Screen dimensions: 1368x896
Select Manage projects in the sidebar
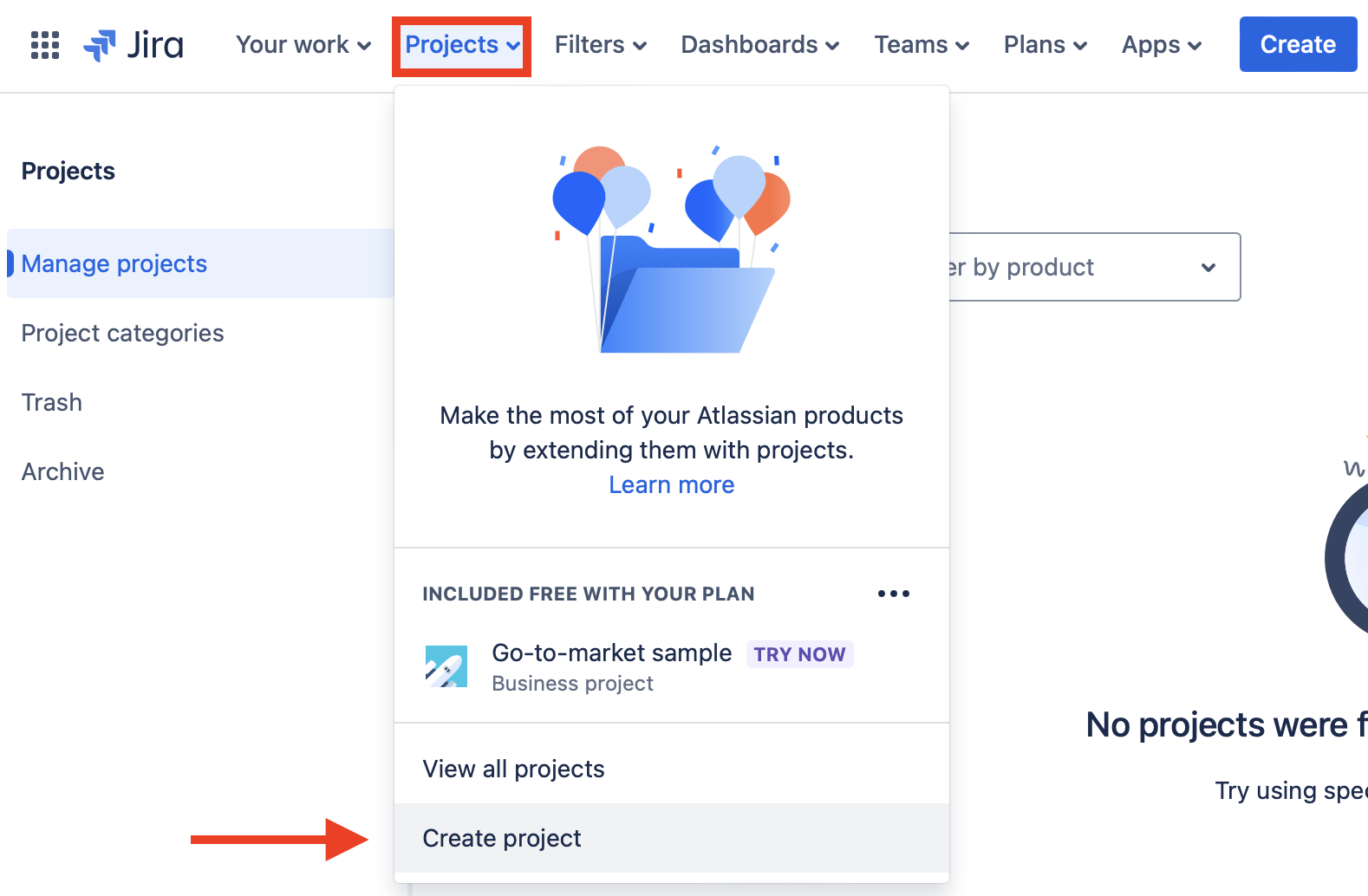point(115,263)
